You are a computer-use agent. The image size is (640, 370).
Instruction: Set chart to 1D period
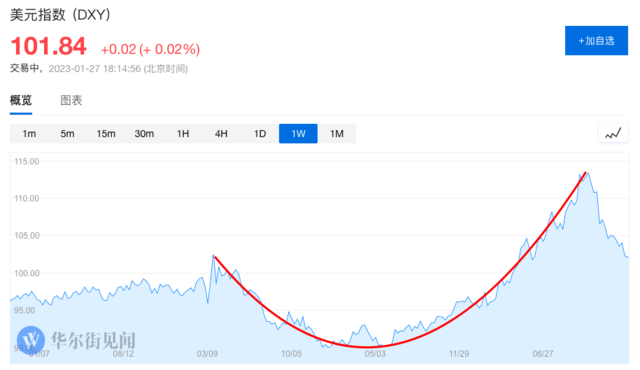tap(260, 133)
